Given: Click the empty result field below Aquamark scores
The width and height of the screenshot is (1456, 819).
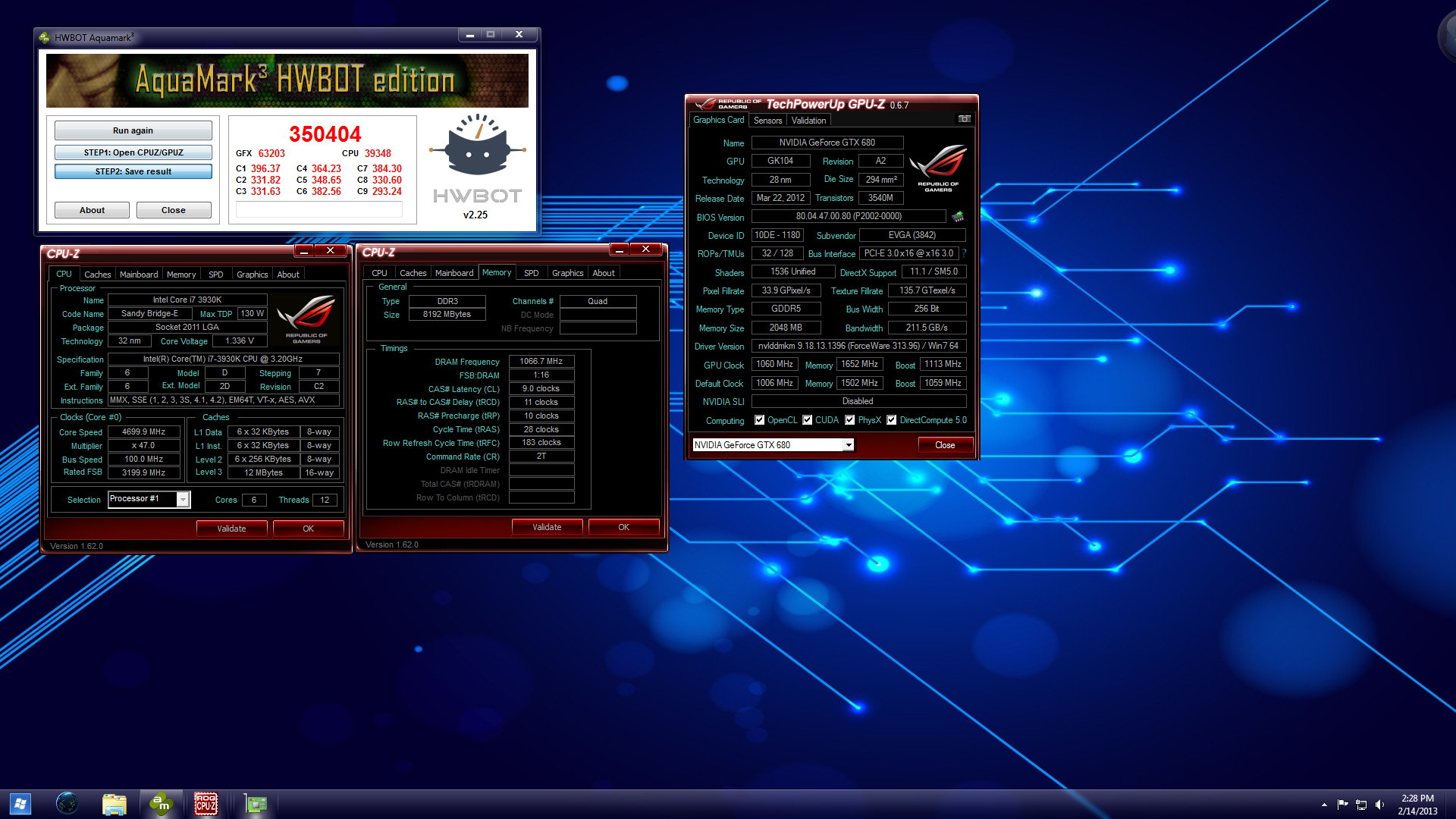Looking at the screenshot, I should tap(318, 210).
